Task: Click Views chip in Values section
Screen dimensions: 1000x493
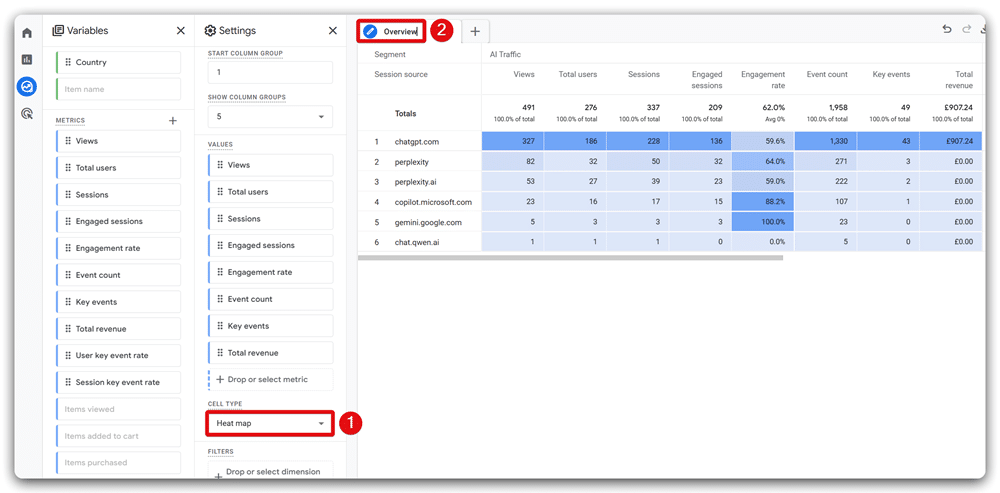Action: pyautogui.click(x=270, y=165)
